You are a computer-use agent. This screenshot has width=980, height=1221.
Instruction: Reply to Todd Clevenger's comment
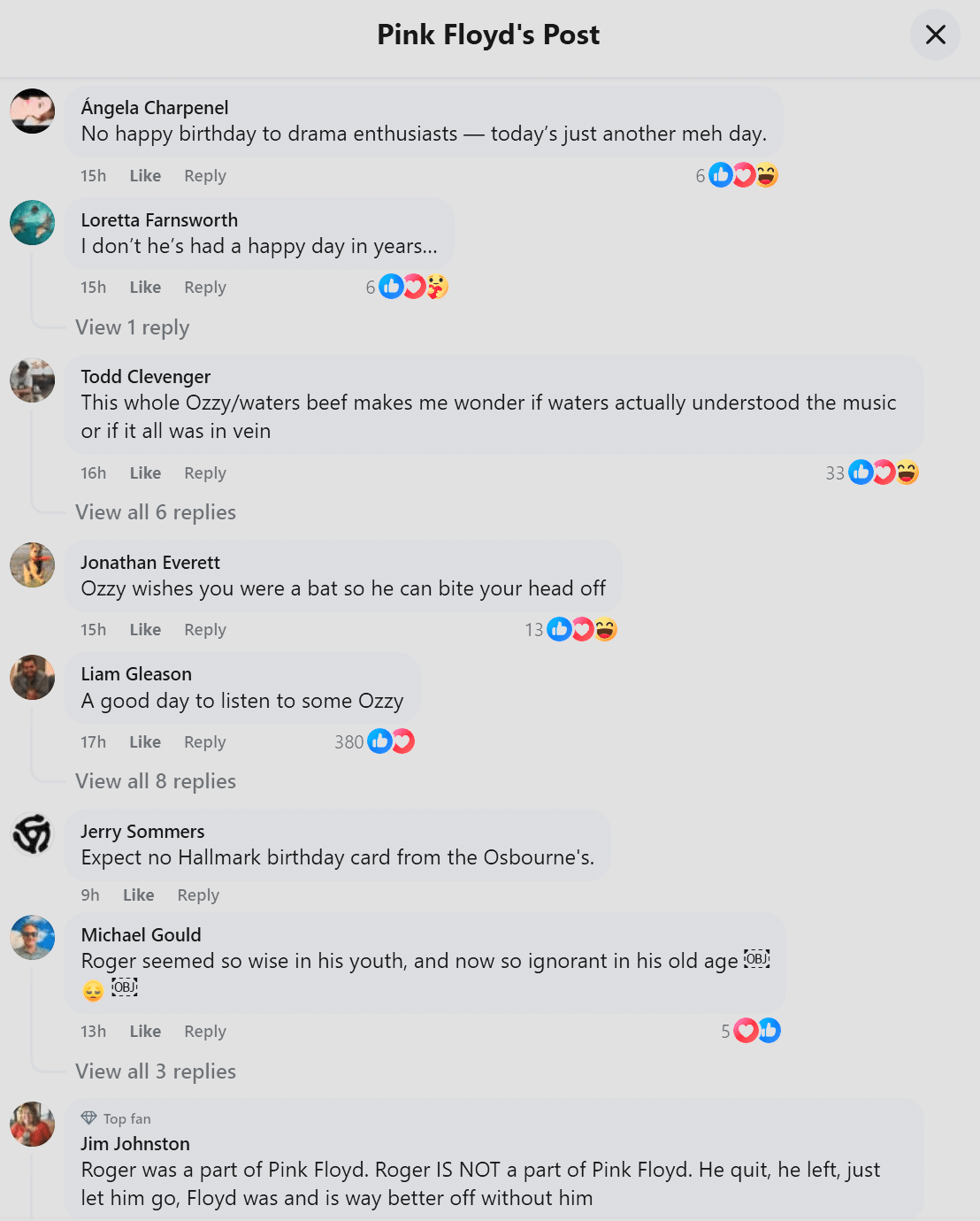pos(205,472)
